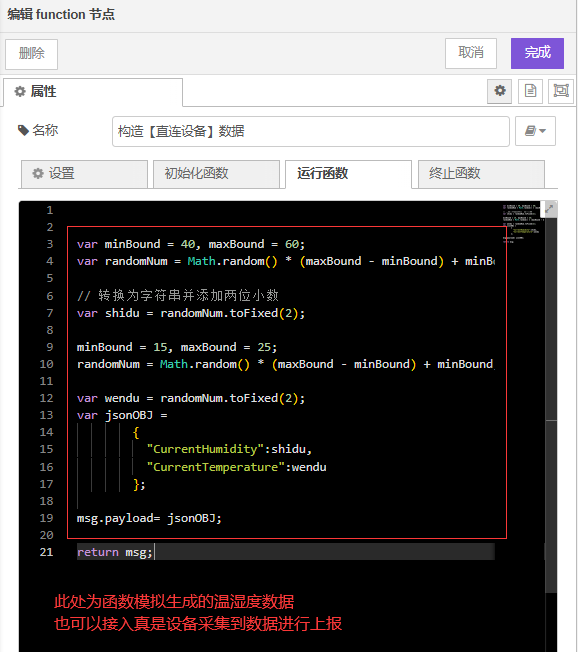Expand the code editor to fullscreen
Screen dimensions: 578x652
click(549, 209)
